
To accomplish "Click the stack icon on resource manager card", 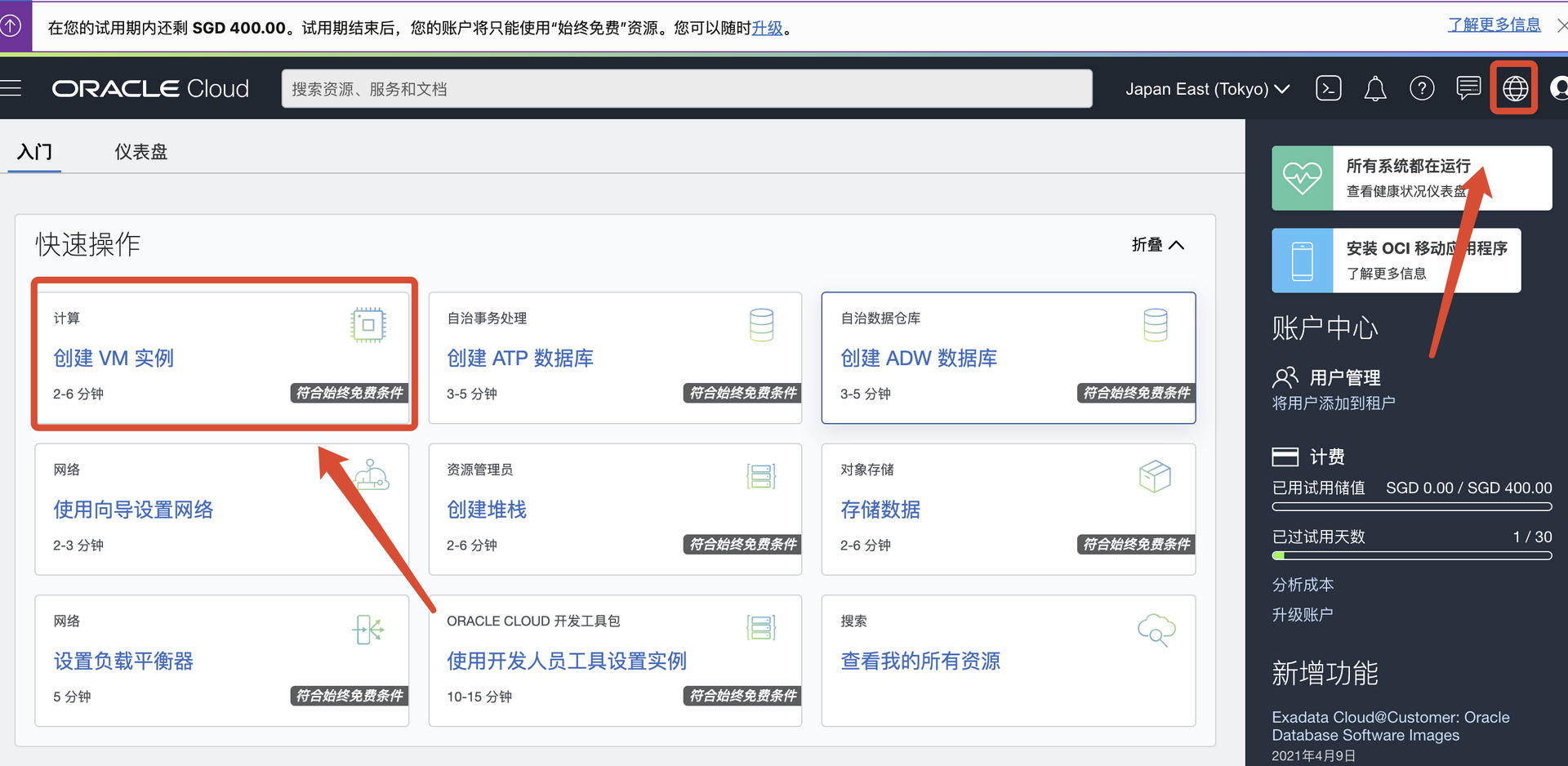I will point(761,476).
